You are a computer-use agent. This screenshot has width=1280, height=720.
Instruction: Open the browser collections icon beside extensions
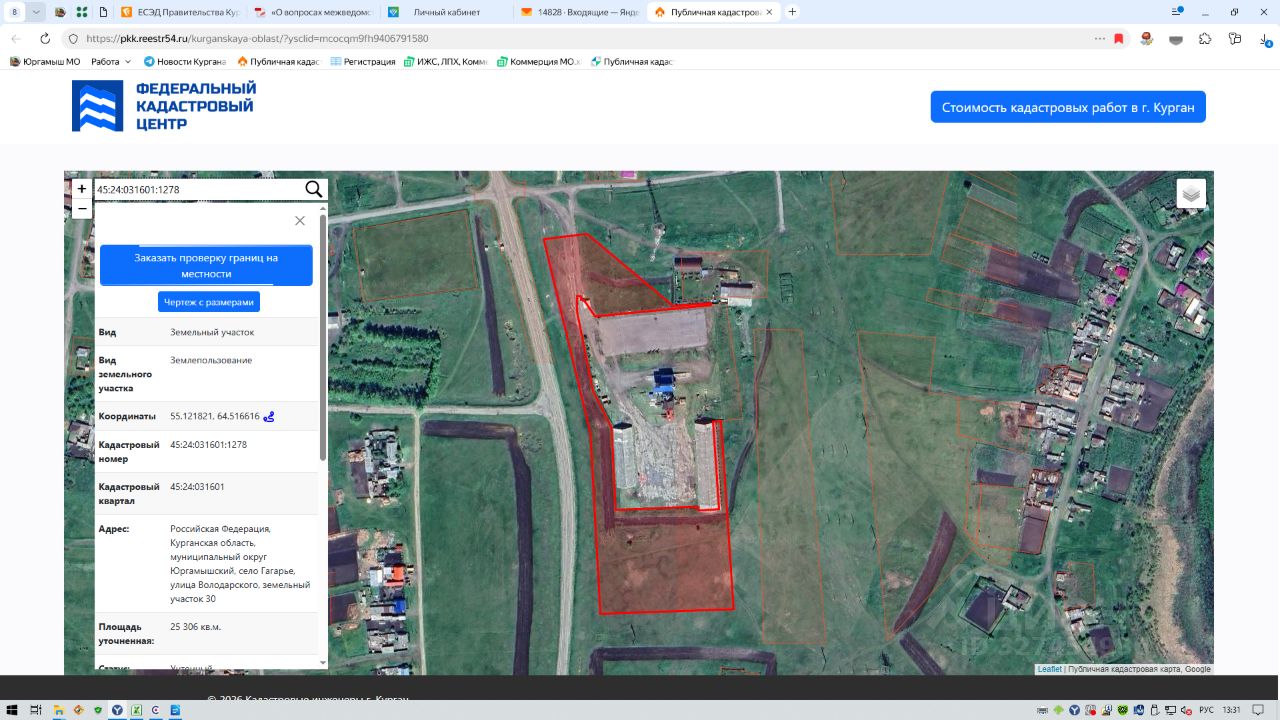tap(1236, 38)
